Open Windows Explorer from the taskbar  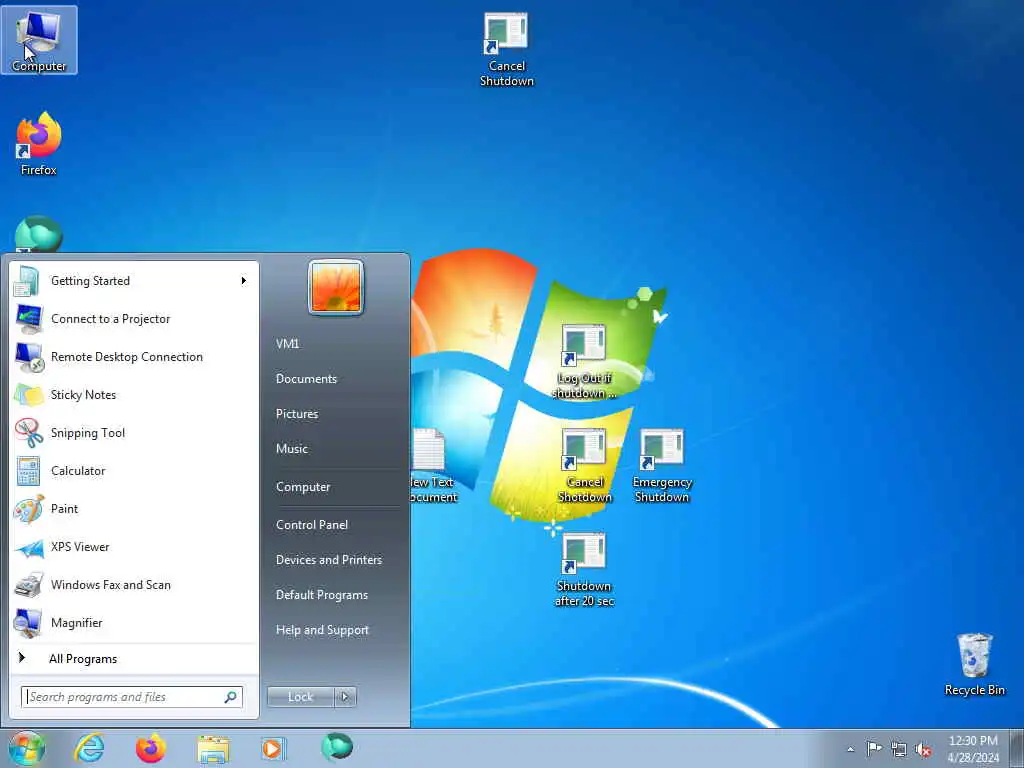(x=213, y=748)
